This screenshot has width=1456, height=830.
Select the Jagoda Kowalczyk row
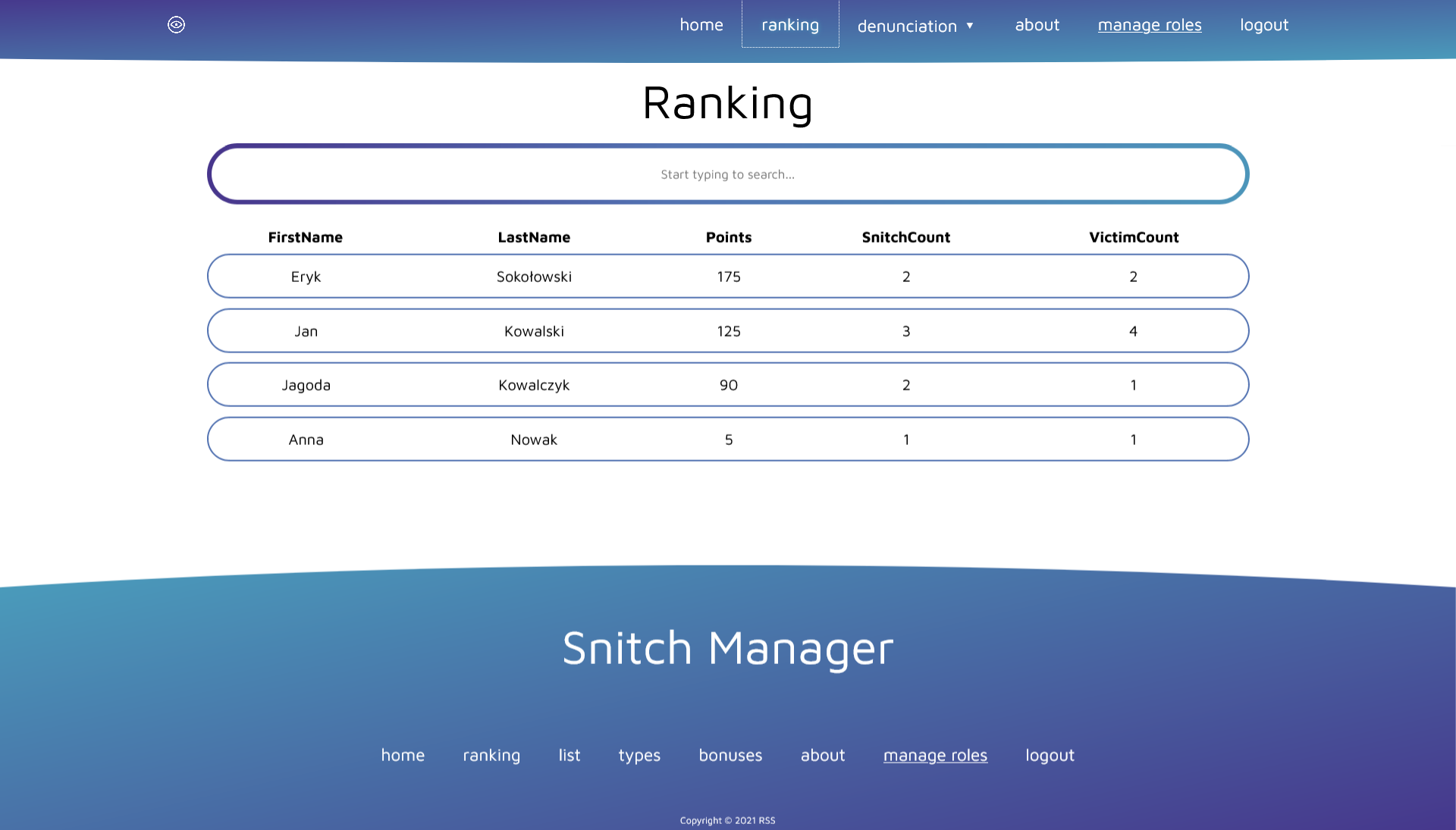(727, 385)
